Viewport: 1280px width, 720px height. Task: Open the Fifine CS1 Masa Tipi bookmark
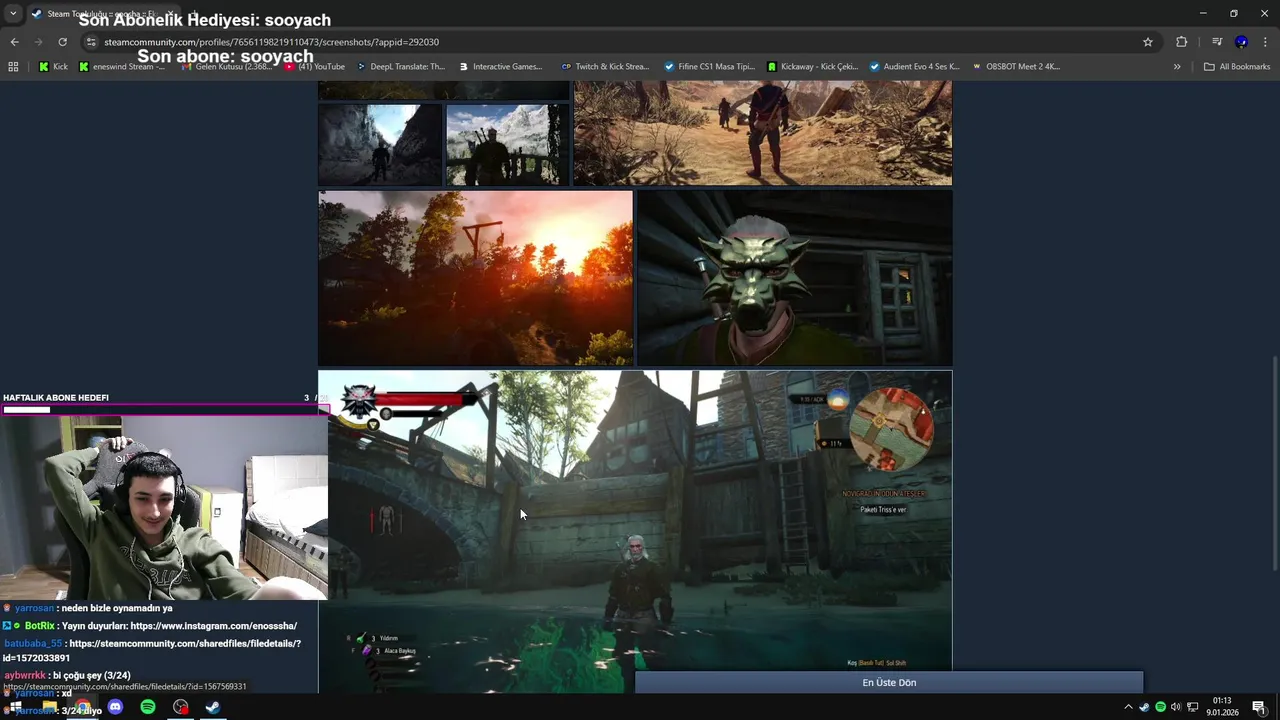pos(710,67)
